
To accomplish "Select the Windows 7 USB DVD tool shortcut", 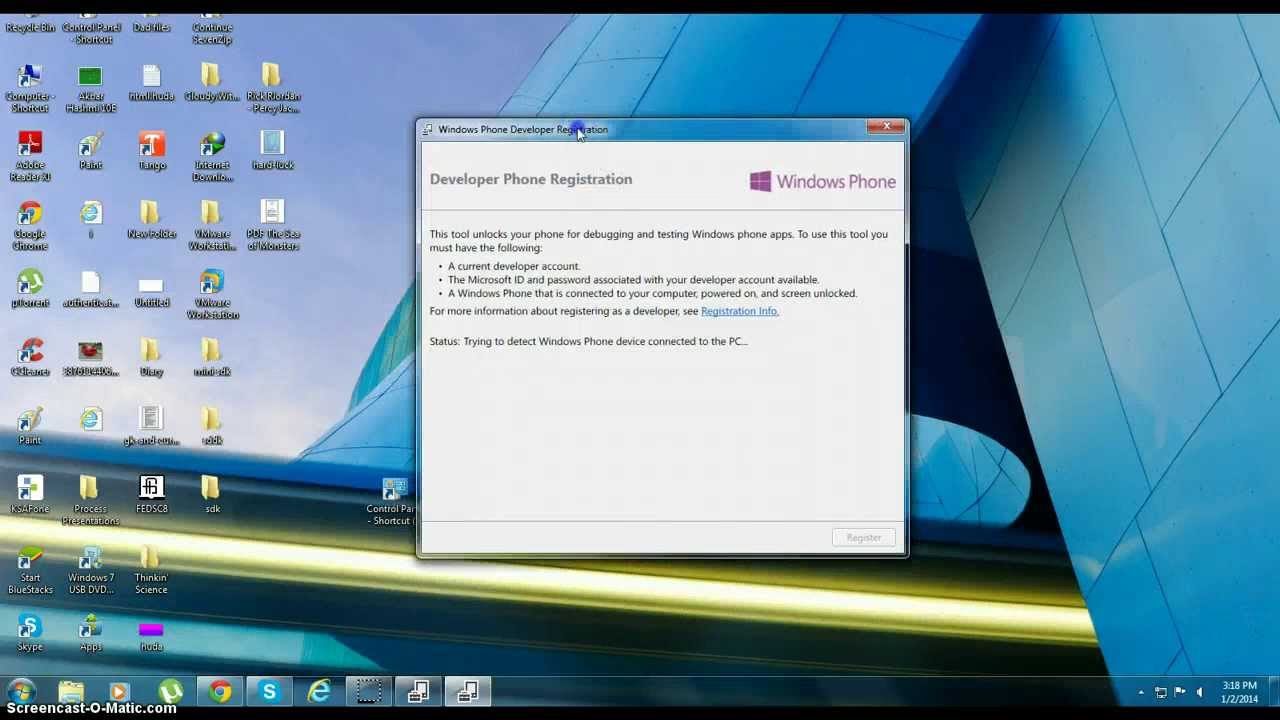I will tap(91, 571).
